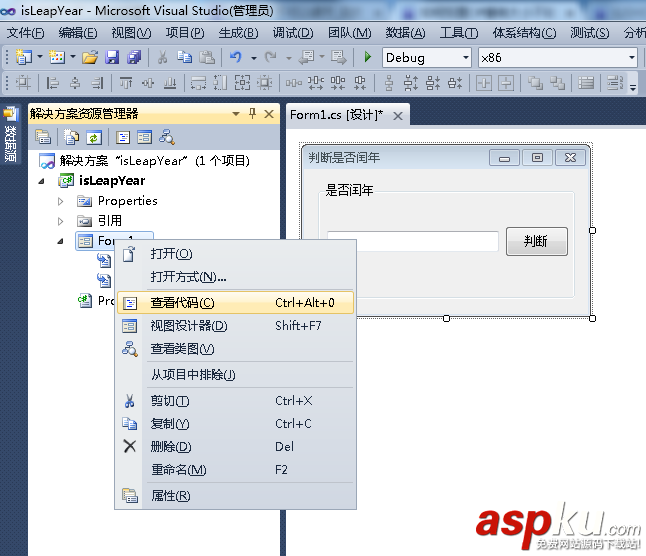Undo the last action with toolbar arrow
Viewport: 646px width, 556px height.
coord(236,57)
